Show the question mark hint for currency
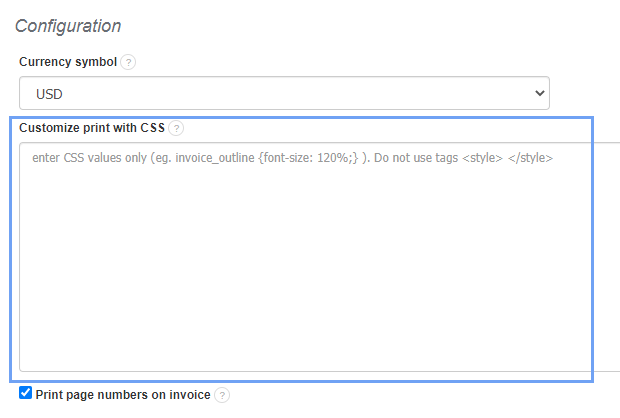This screenshot has width=620, height=418. click(128, 62)
